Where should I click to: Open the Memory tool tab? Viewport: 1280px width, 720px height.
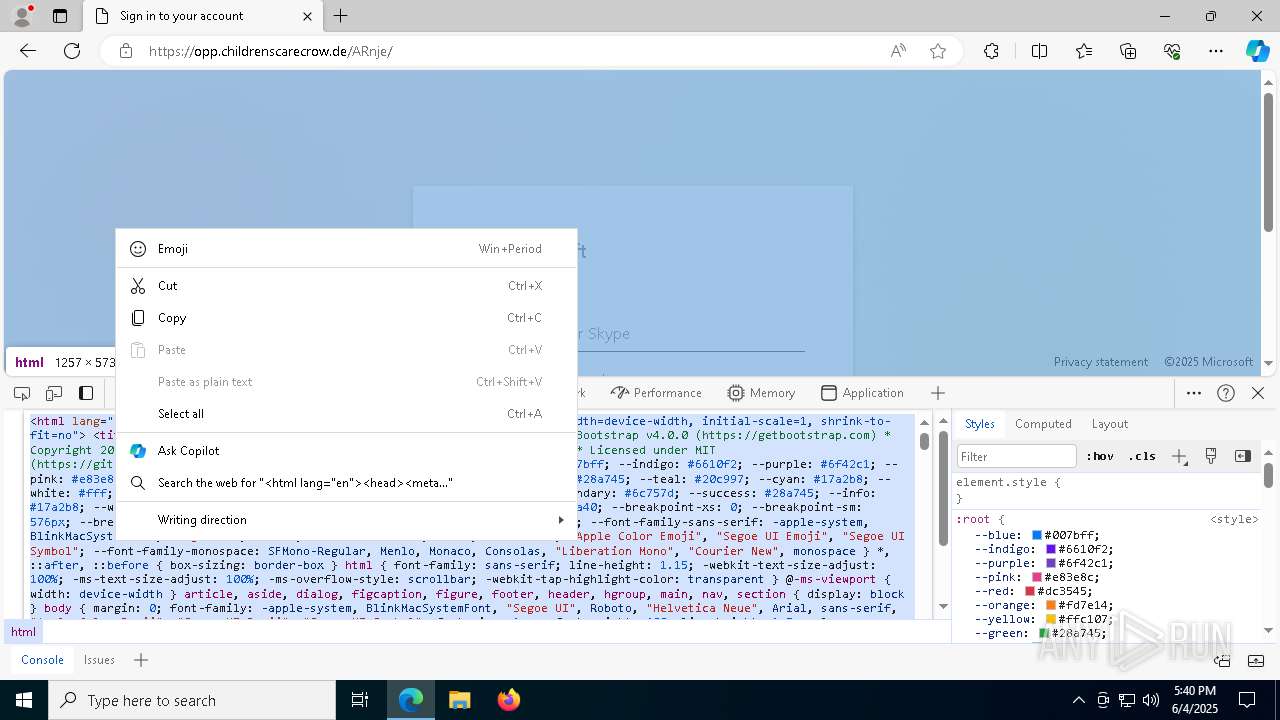(762, 393)
